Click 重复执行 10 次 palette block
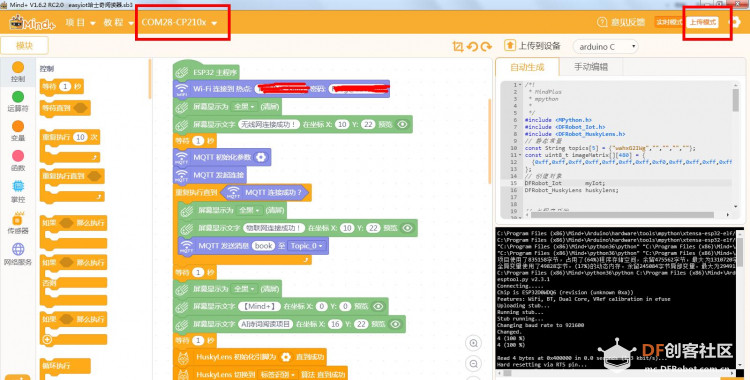The image size is (750, 380). [x=70, y=137]
